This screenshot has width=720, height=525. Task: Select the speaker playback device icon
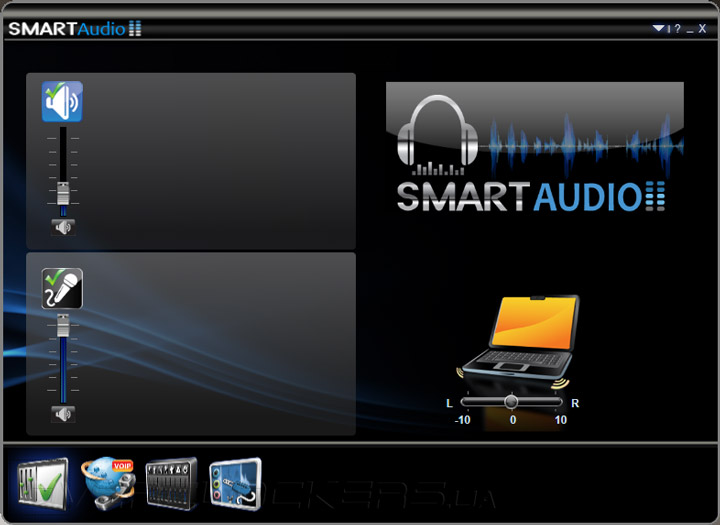pyautogui.click(x=62, y=102)
